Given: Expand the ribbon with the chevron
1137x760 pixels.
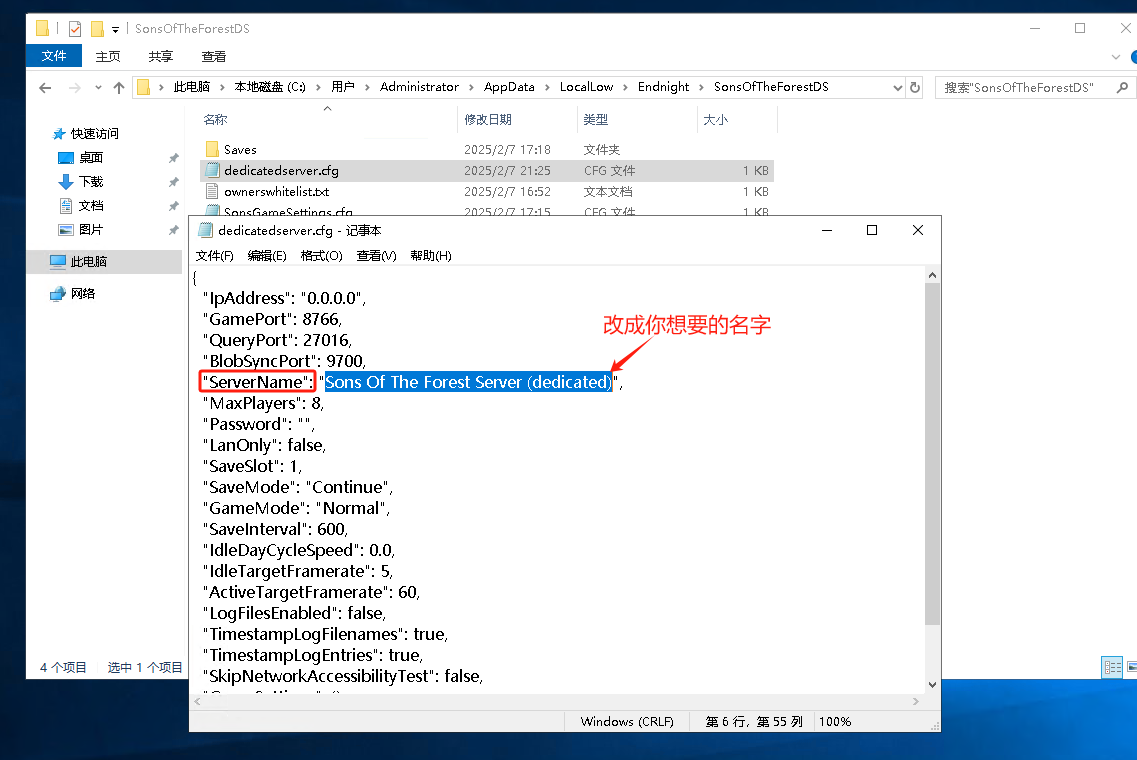Looking at the screenshot, I should 1115,57.
